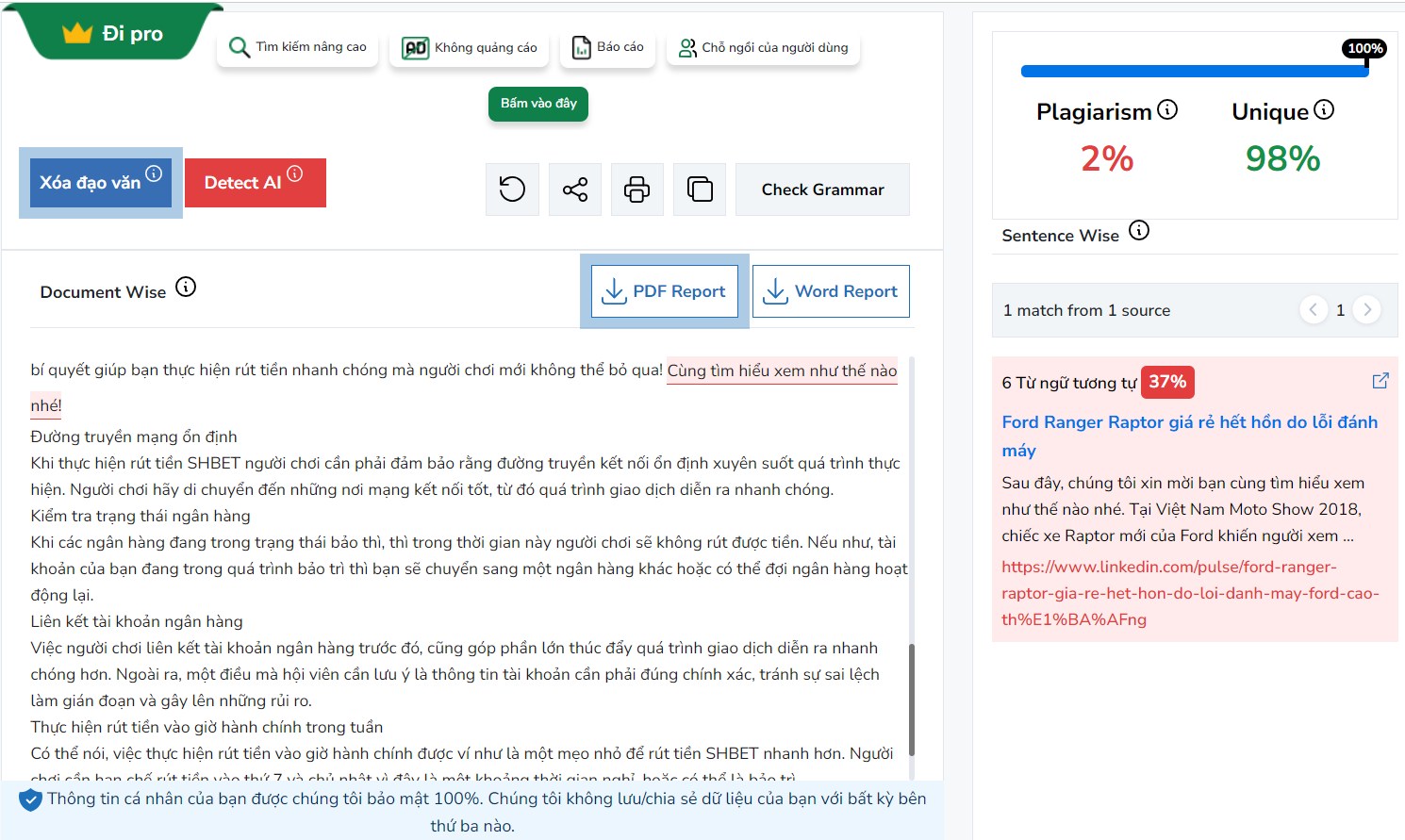1405x840 pixels.
Task: Click the 100% progress bar
Action: point(1195,71)
